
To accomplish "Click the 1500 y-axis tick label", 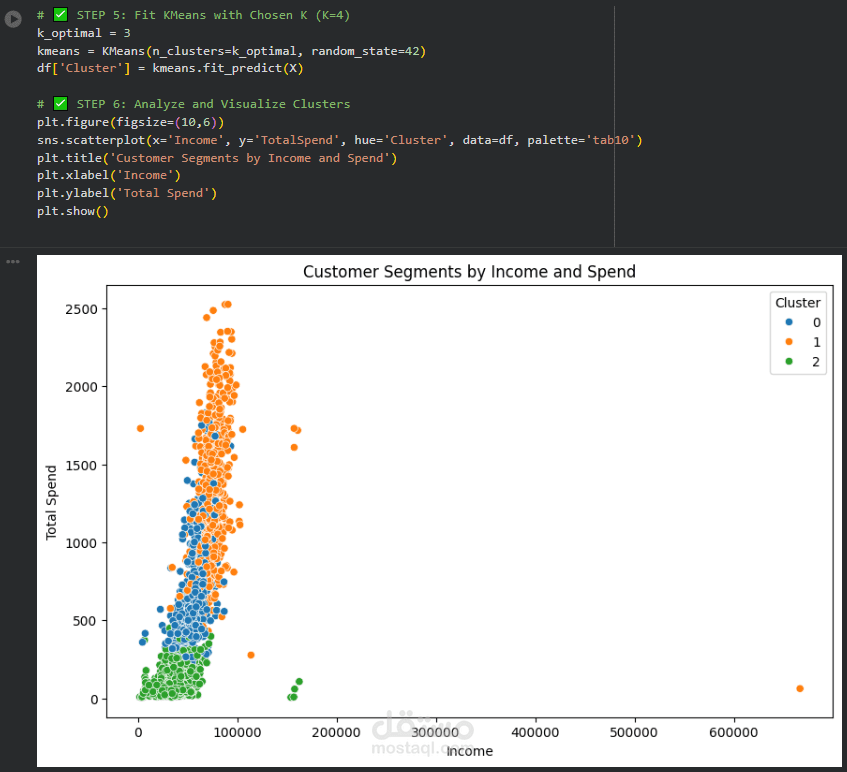I will [82, 466].
